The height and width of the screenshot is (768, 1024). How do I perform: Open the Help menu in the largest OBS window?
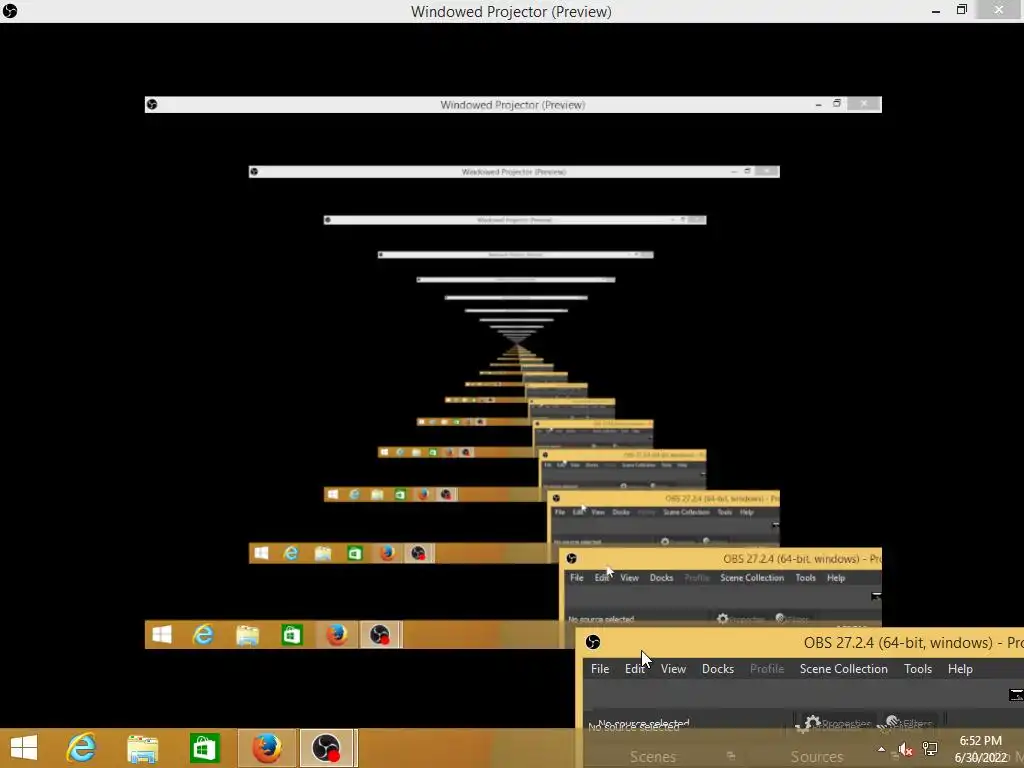[x=960, y=669]
